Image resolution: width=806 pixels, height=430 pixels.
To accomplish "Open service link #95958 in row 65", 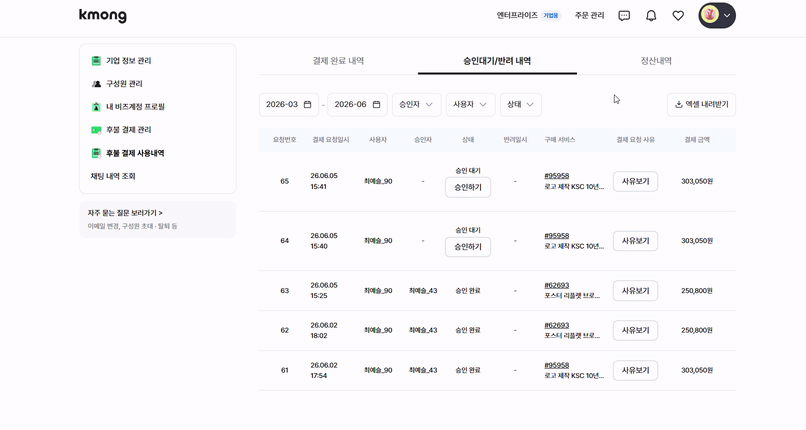I will pyautogui.click(x=557, y=176).
